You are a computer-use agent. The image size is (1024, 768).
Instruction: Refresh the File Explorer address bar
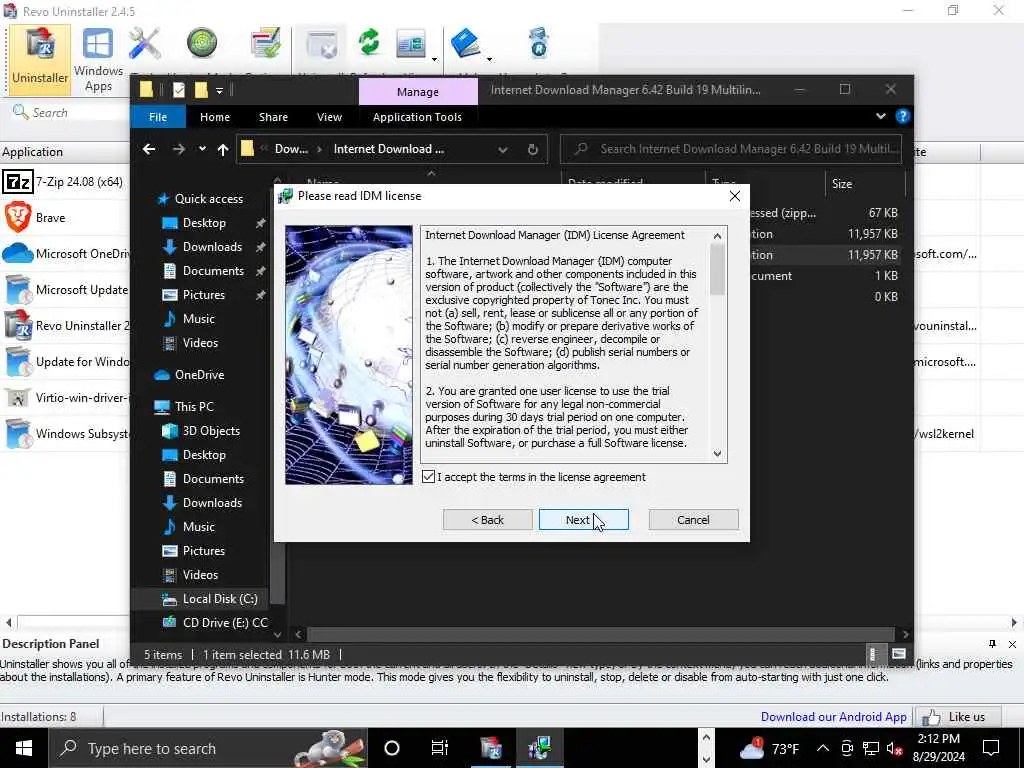pos(533,150)
